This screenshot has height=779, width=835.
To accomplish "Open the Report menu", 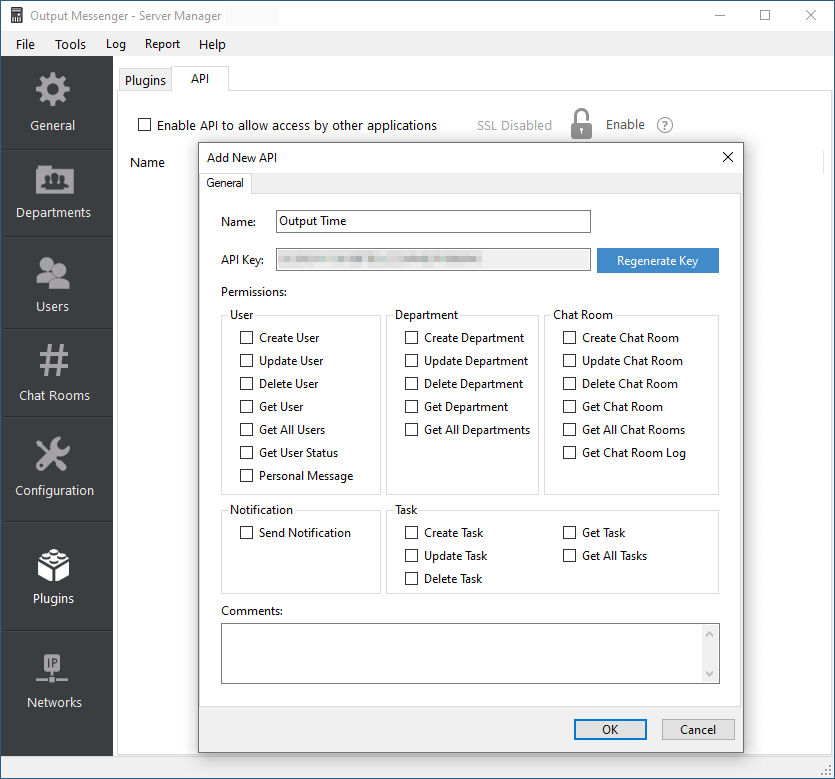I will [162, 44].
